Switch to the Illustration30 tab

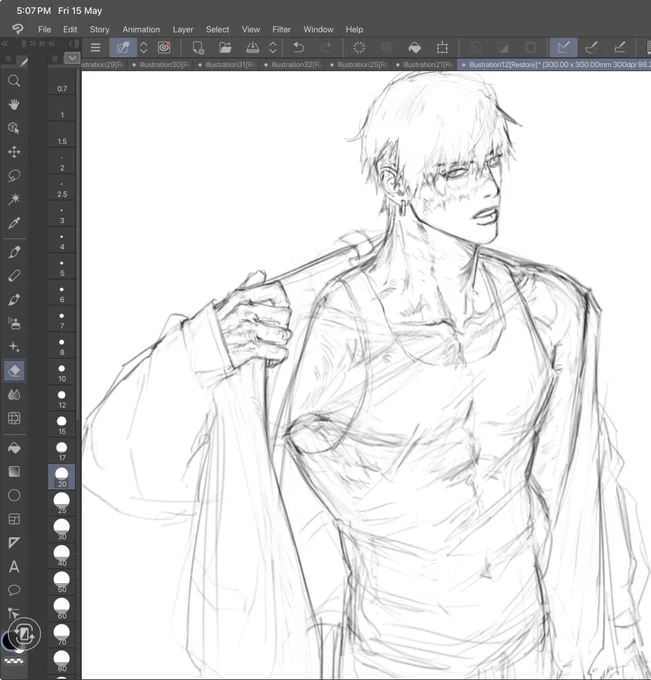(x=161, y=65)
